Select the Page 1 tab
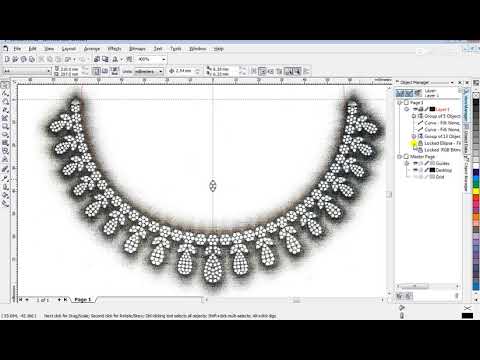The image size is (480, 360). click(83, 300)
